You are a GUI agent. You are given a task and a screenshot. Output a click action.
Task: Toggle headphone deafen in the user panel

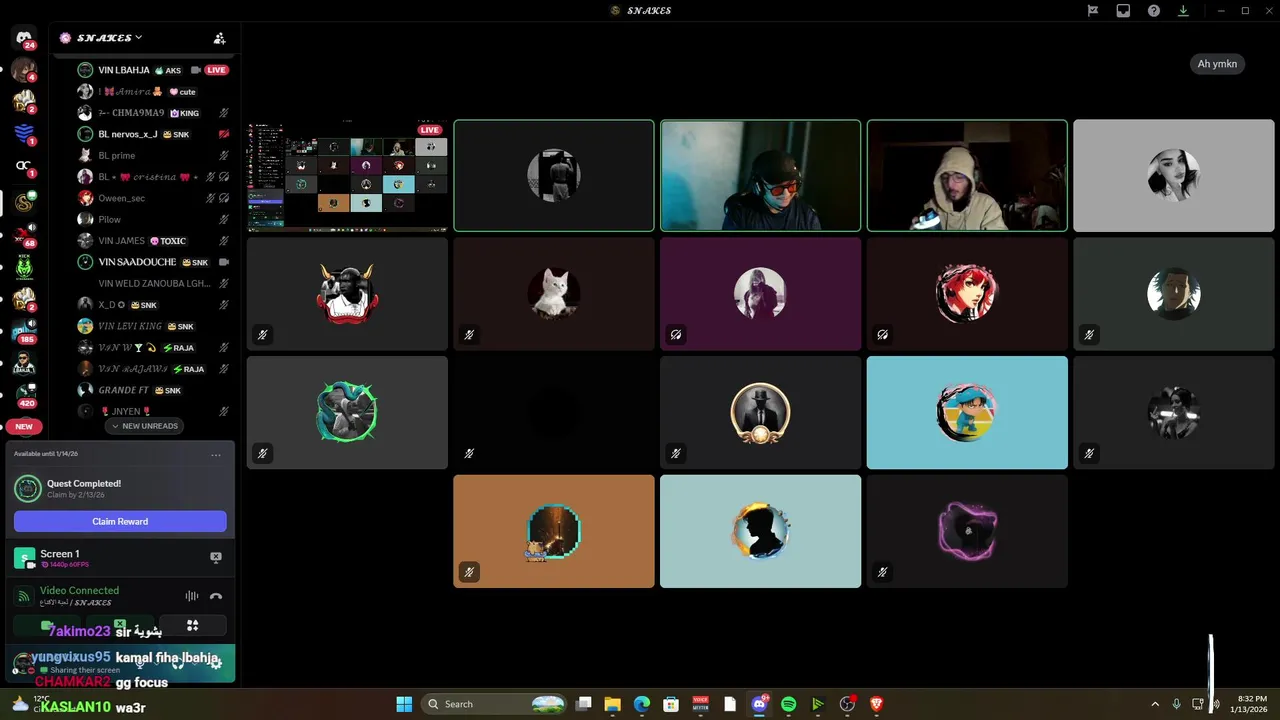[176, 663]
